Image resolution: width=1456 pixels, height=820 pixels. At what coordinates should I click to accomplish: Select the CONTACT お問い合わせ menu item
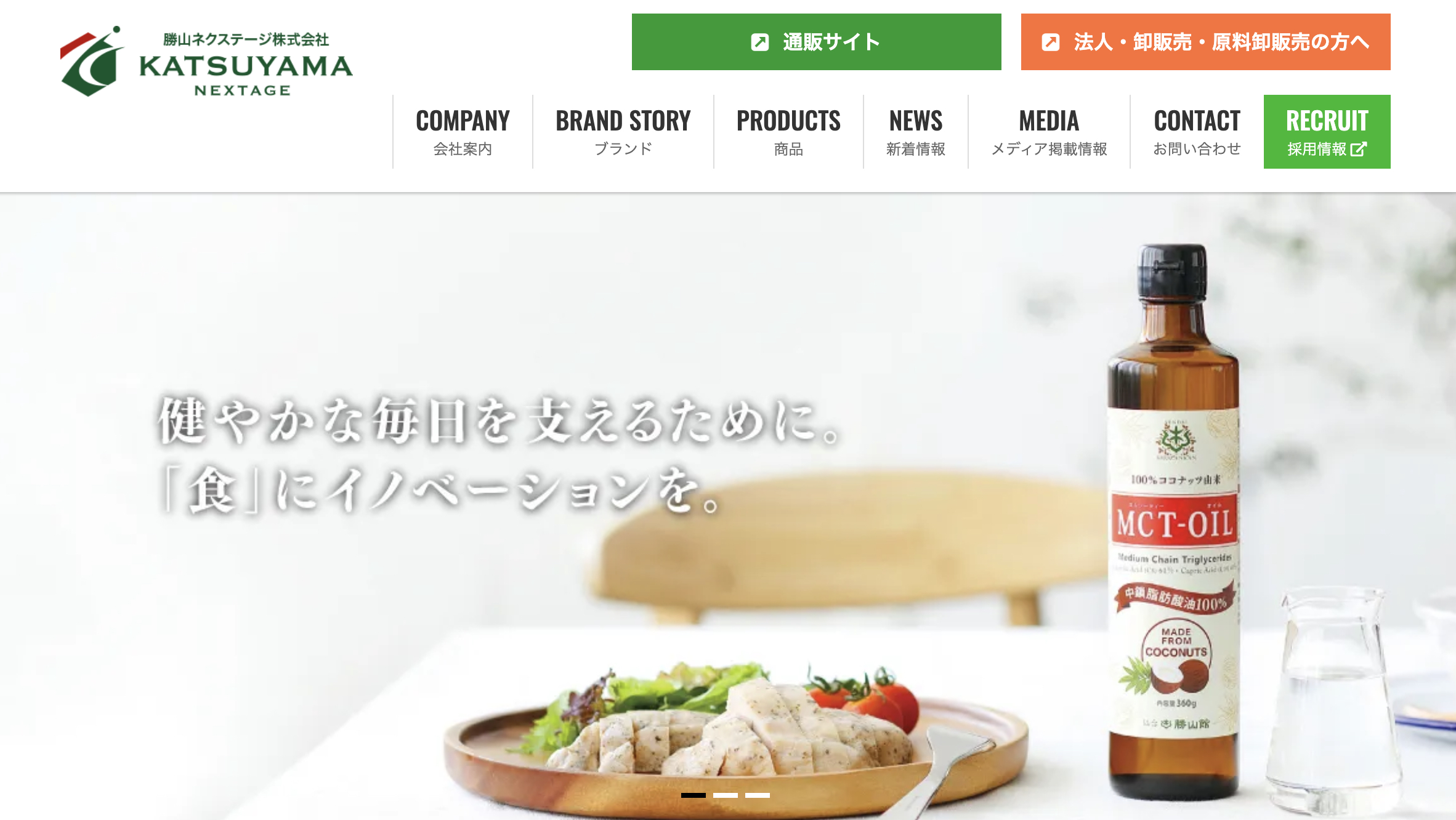tap(1197, 132)
